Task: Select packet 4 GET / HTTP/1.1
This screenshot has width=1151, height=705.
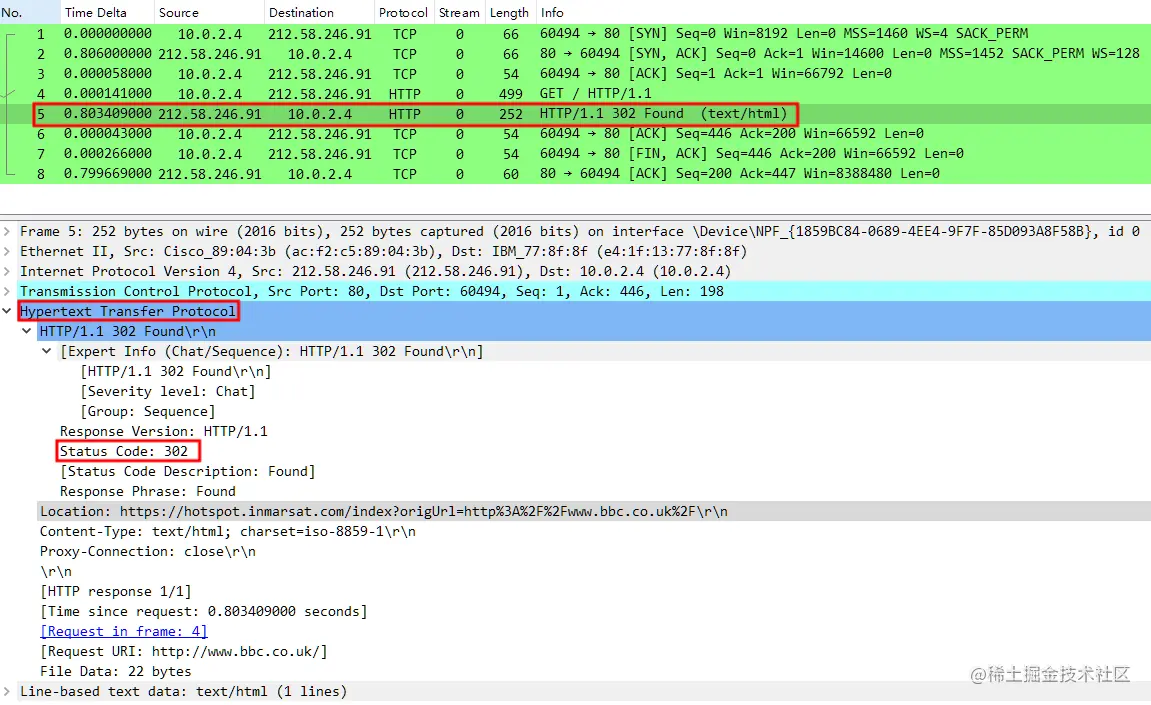Action: (576, 93)
